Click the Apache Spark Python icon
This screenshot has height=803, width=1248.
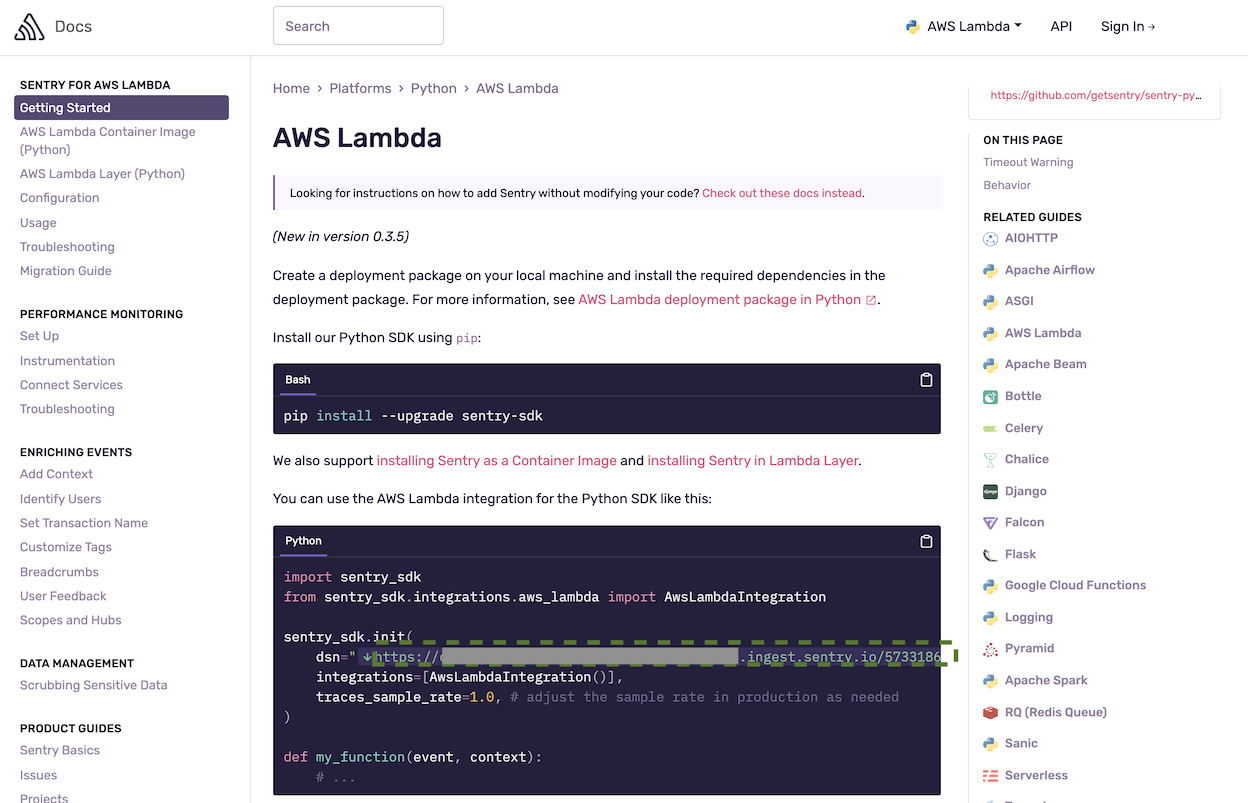(990, 681)
